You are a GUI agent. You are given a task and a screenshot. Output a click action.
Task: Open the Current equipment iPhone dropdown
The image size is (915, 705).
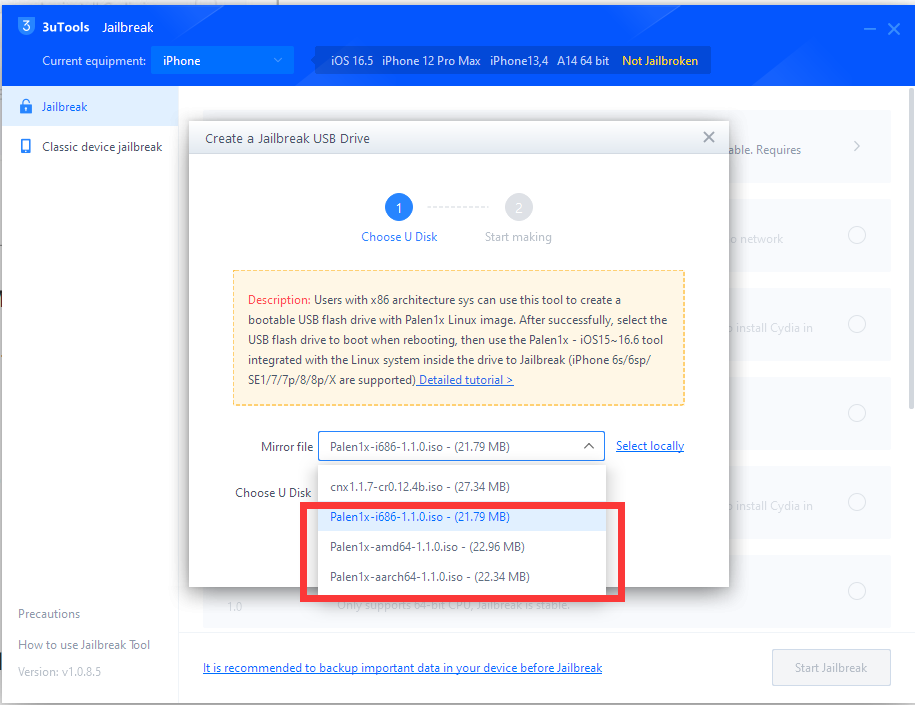[x=222, y=60]
